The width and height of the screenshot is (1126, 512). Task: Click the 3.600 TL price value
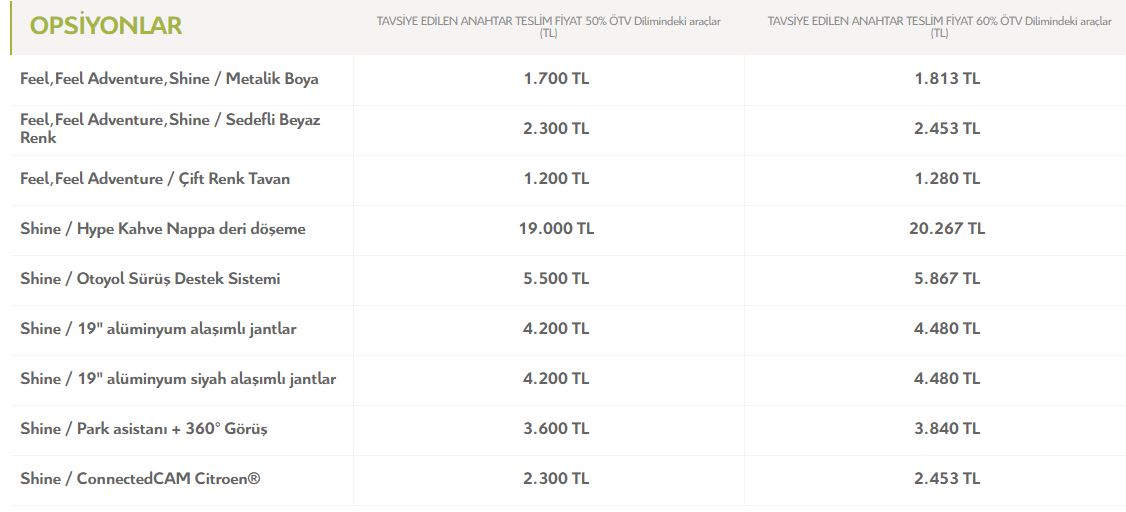[x=557, y=429]
